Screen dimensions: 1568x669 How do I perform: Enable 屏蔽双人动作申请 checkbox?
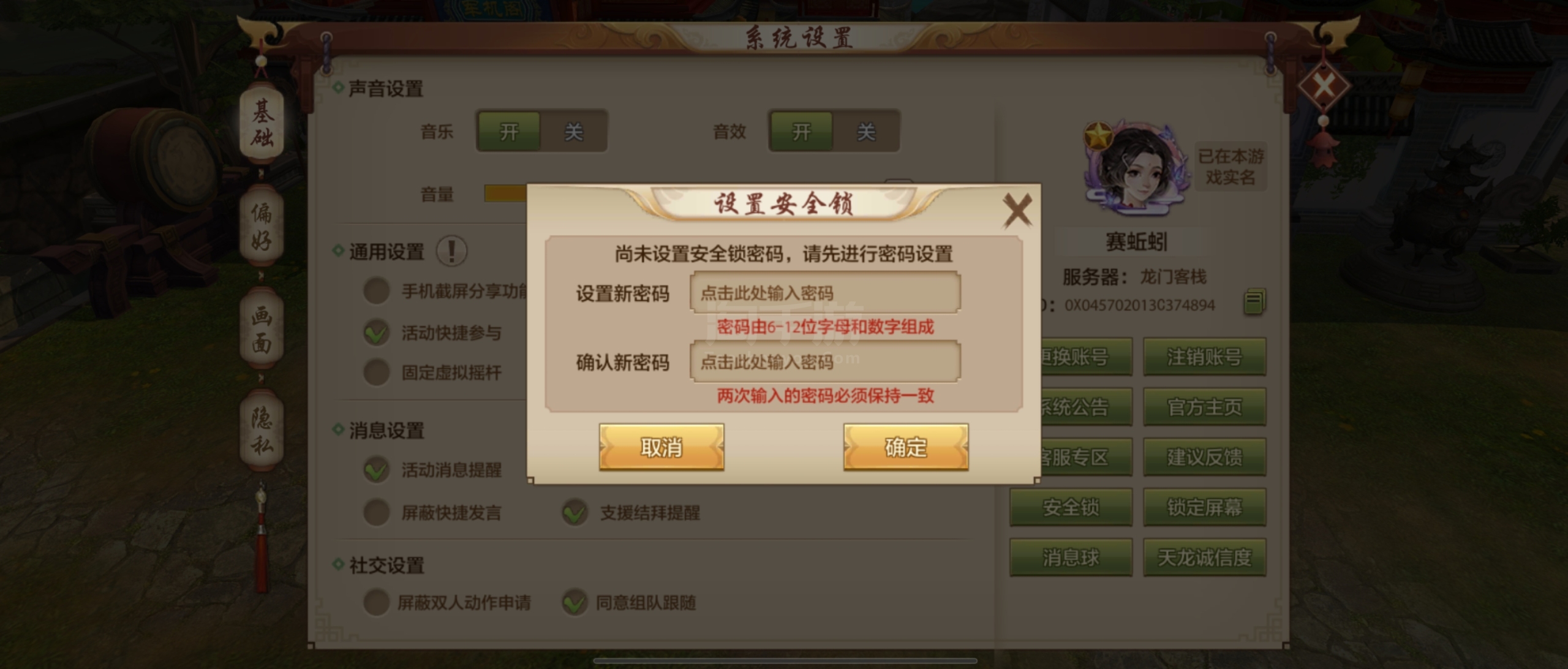tap(376, 602)
